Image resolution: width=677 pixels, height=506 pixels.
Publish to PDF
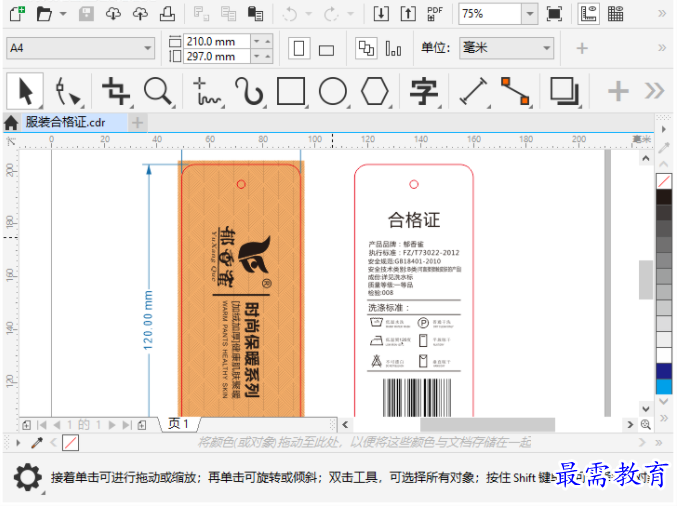click(435, 14)
